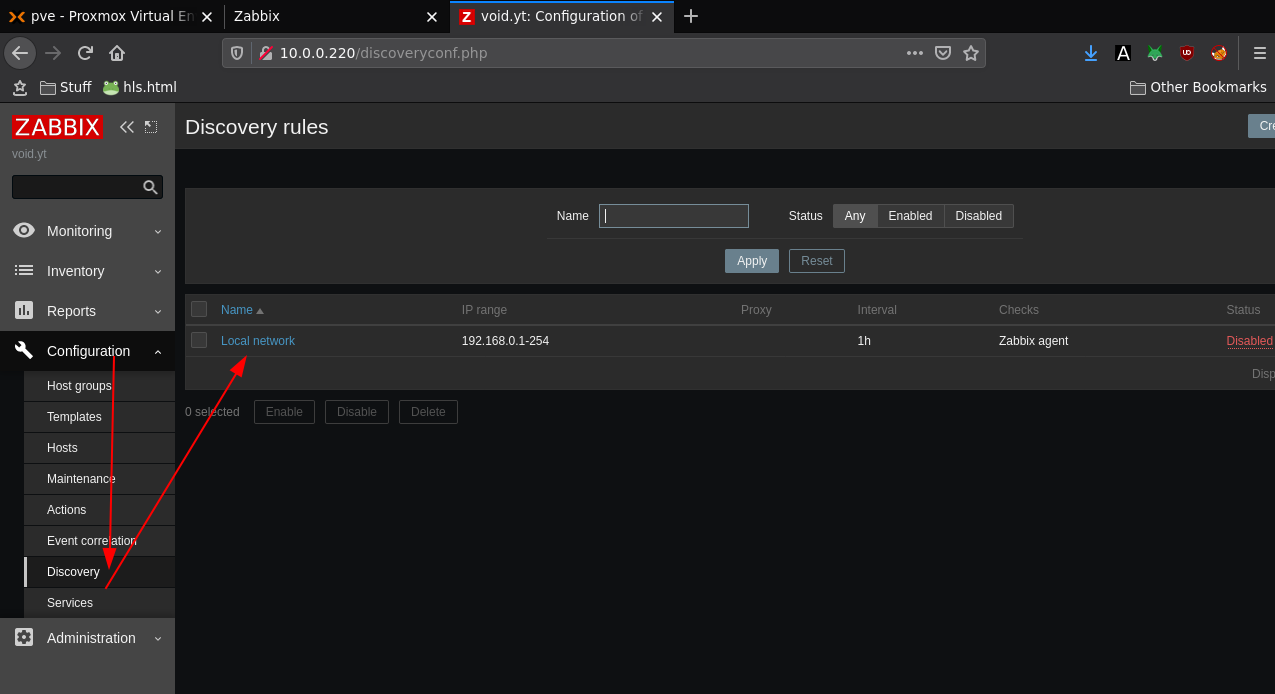Open the uBlock Origin shield icon
This screenshot has width=1275, height=694.
click(1187, 53)
